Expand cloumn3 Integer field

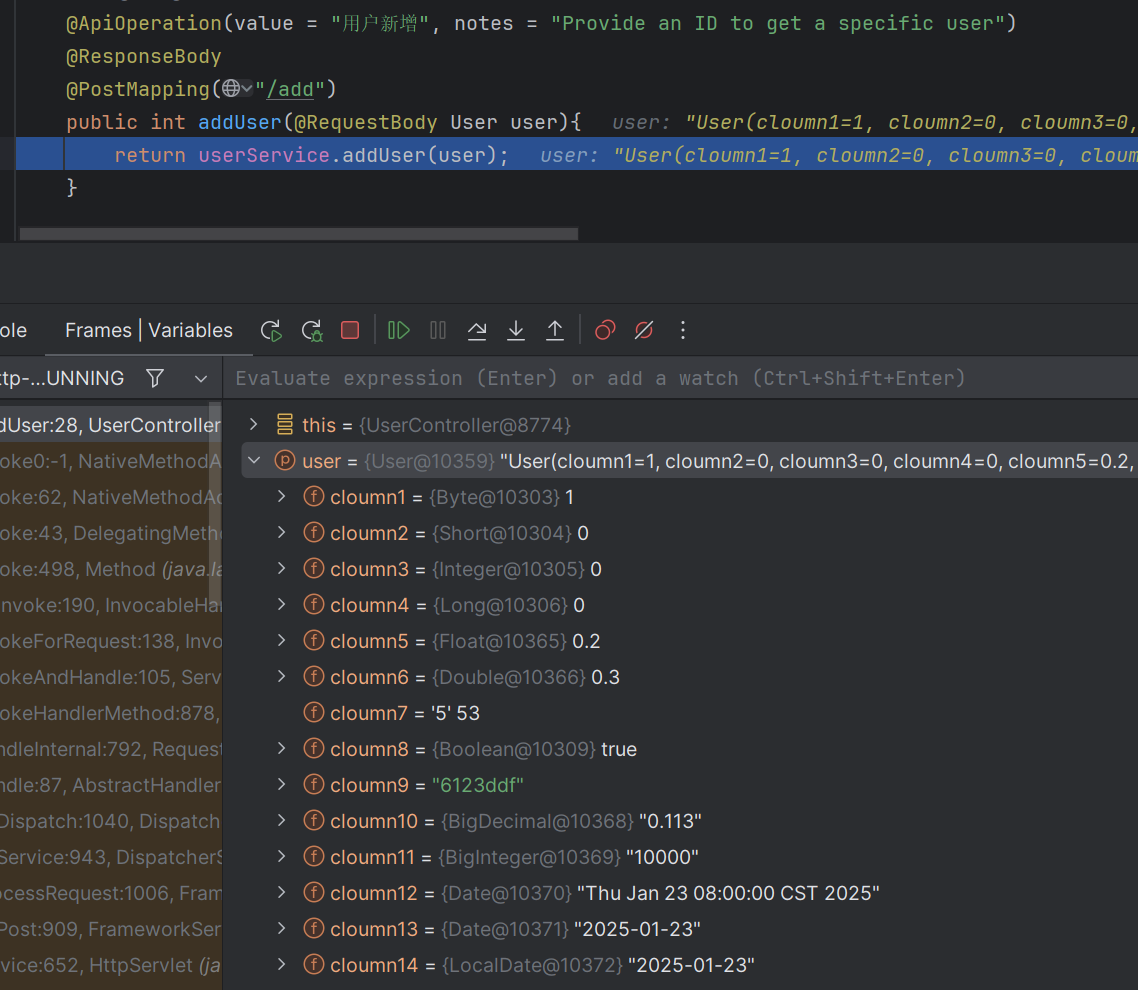point(282,568)
